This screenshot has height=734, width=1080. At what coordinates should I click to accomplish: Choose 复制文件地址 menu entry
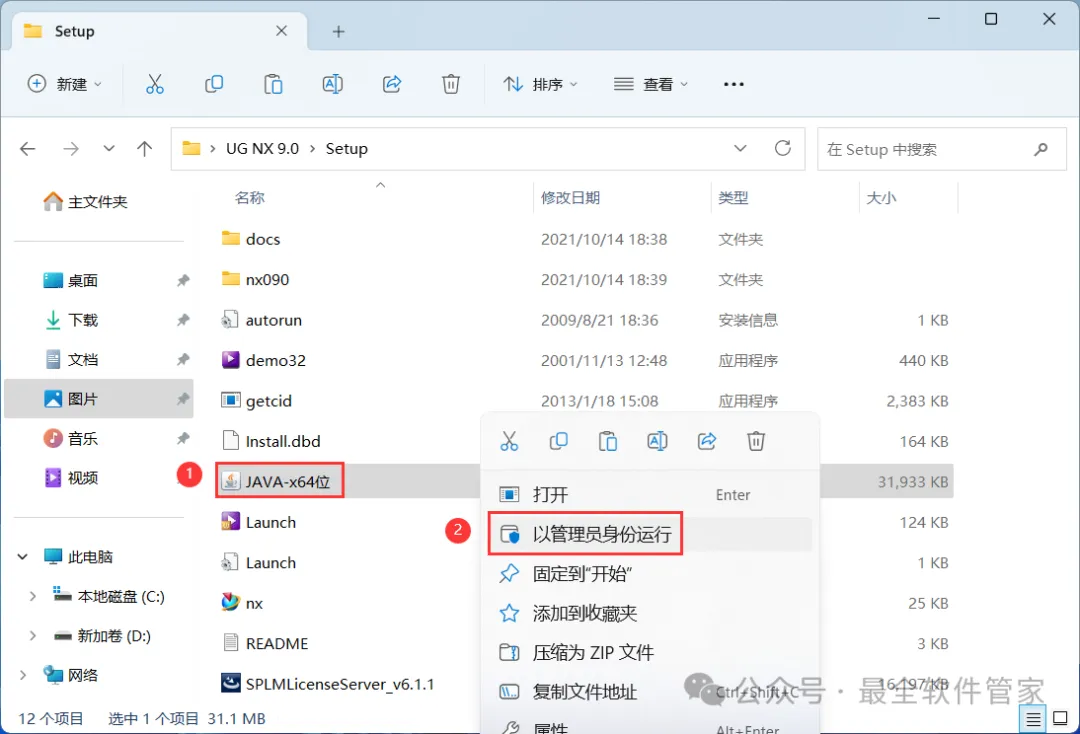pyautogui.click(x=650, y=691)
